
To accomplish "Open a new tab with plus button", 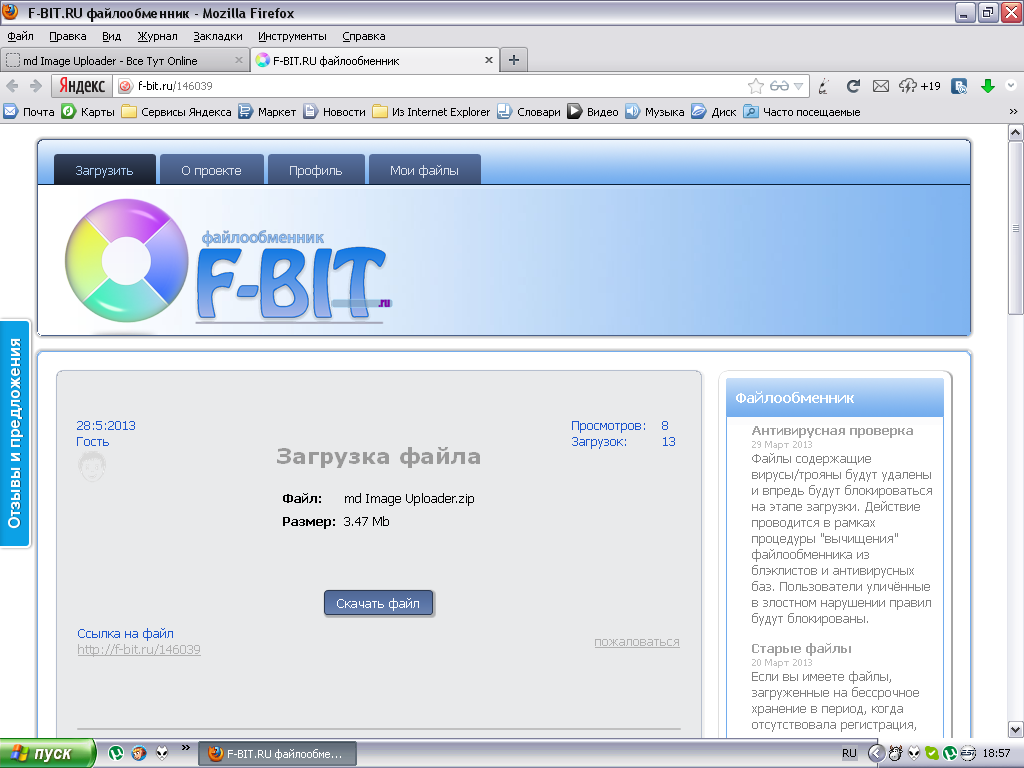I will [514, 60].
